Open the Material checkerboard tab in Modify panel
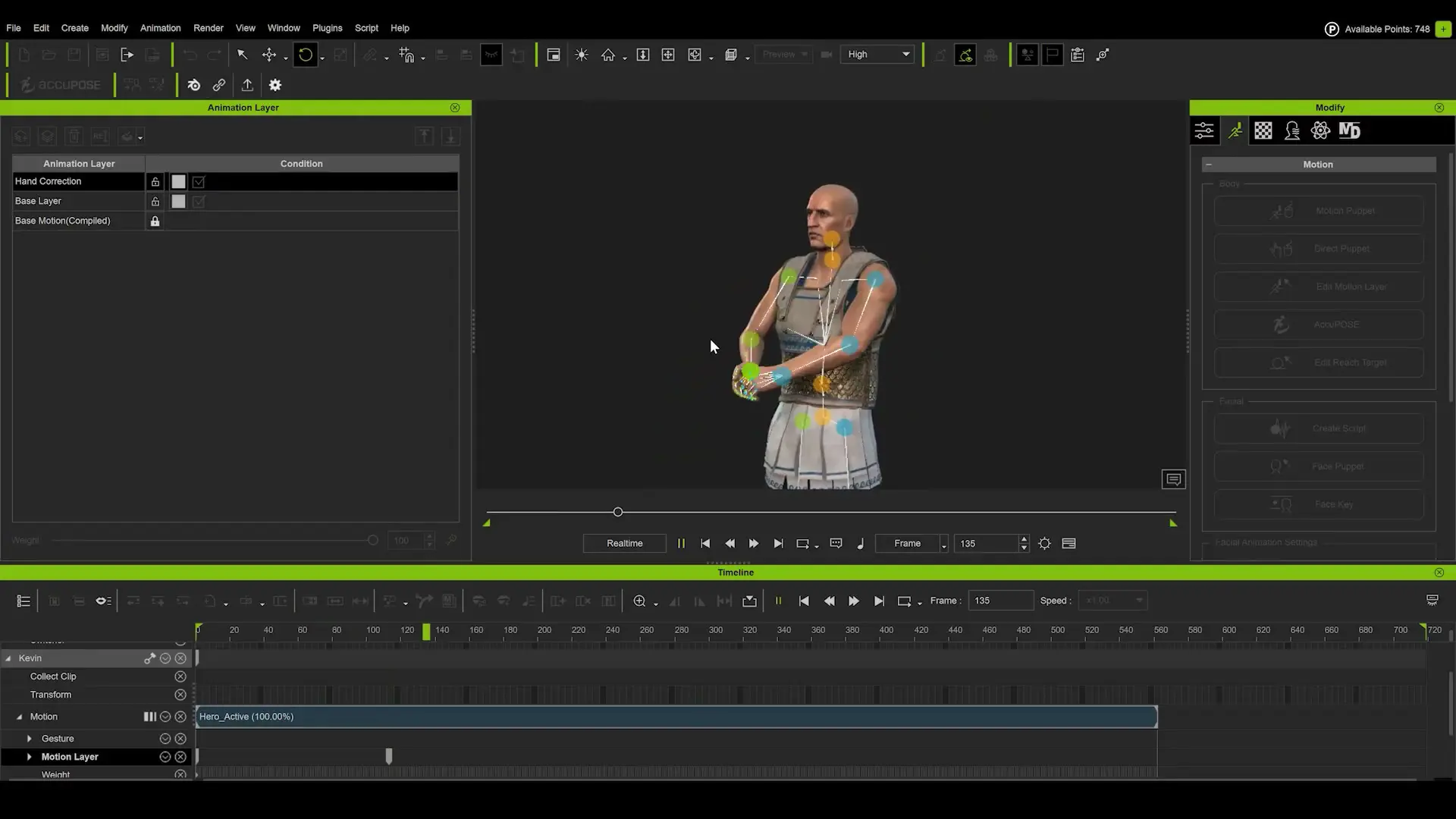1456x819 pixels. click(x=1263, y=130)
